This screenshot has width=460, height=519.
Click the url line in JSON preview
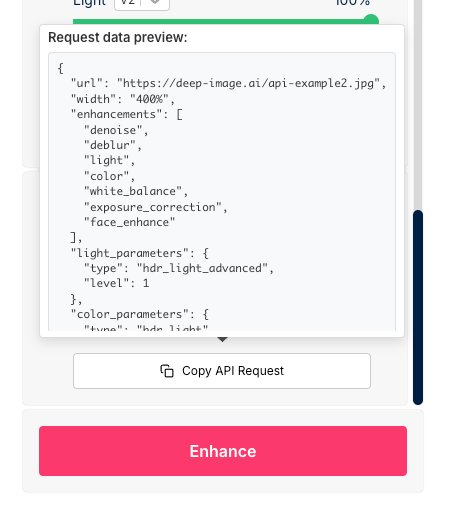228,83
